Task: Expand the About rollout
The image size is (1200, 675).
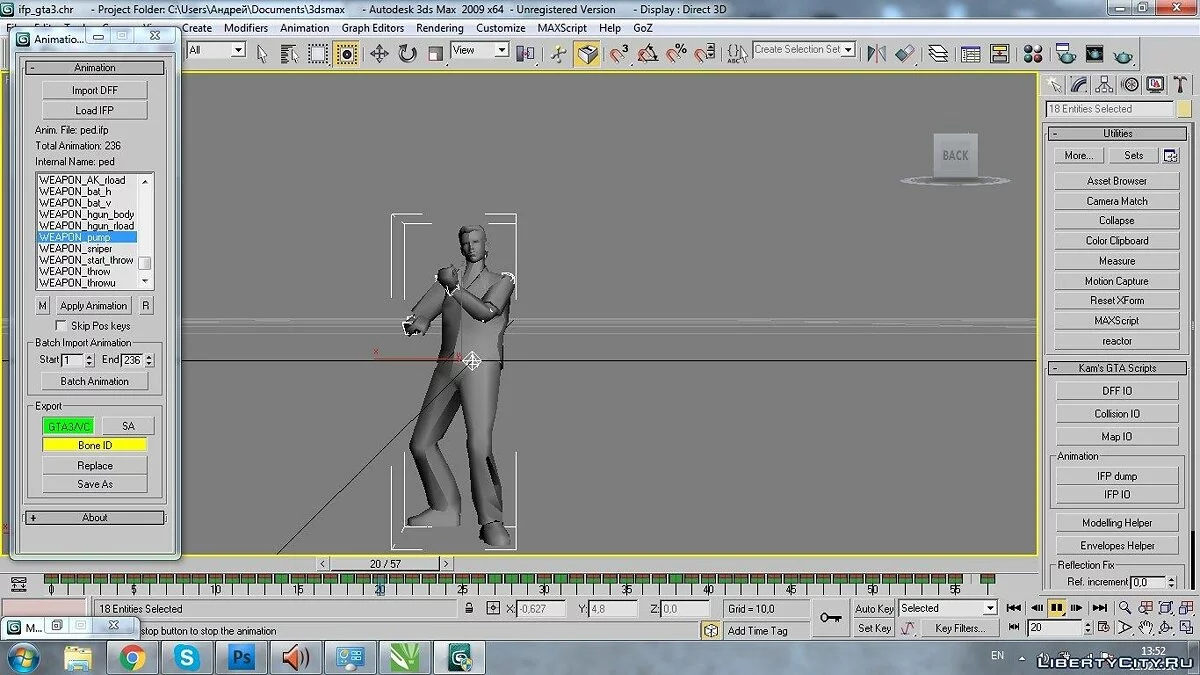Action: tap(95, 518)
